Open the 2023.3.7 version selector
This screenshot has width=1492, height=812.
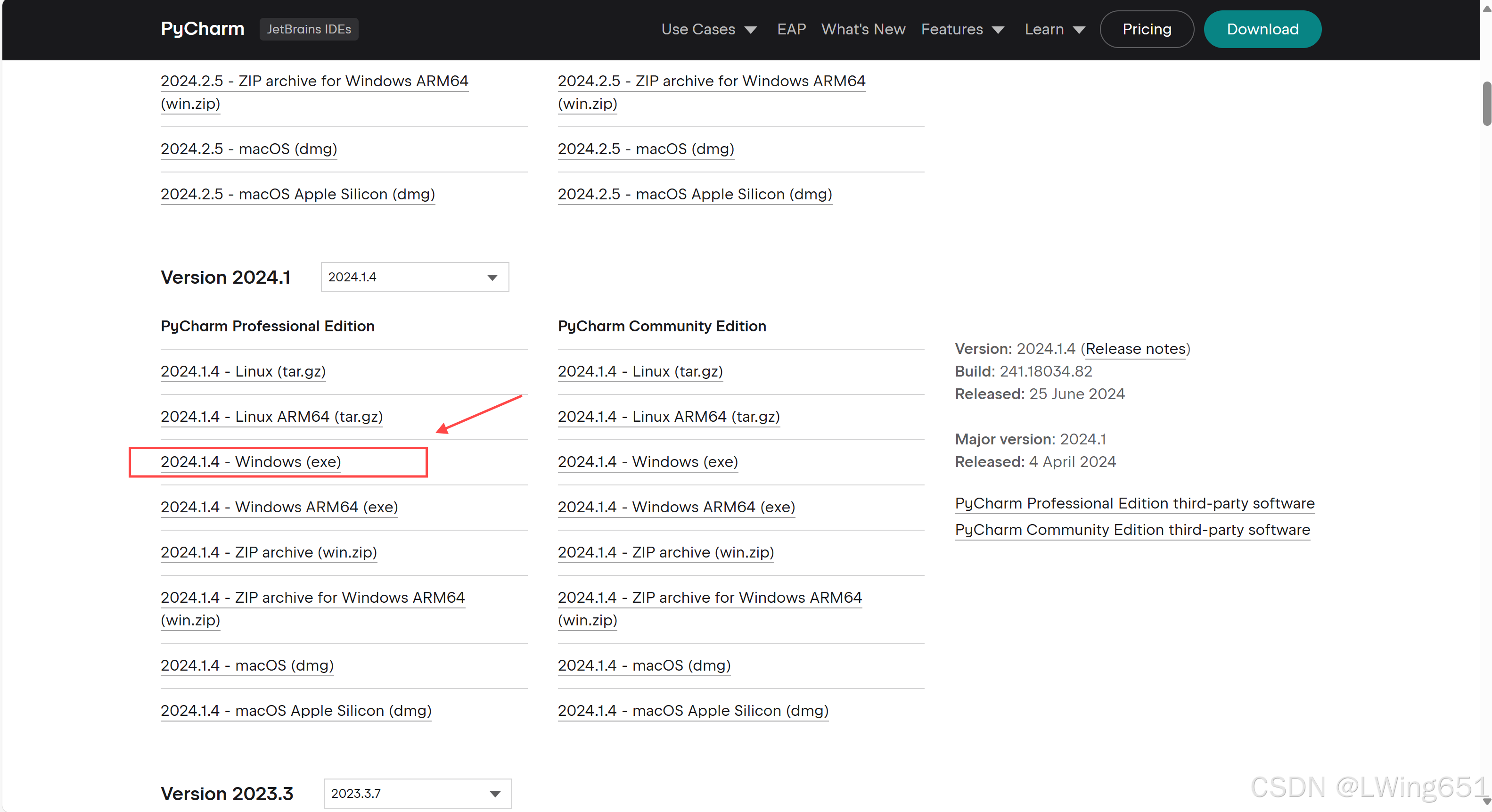(417, 793)
